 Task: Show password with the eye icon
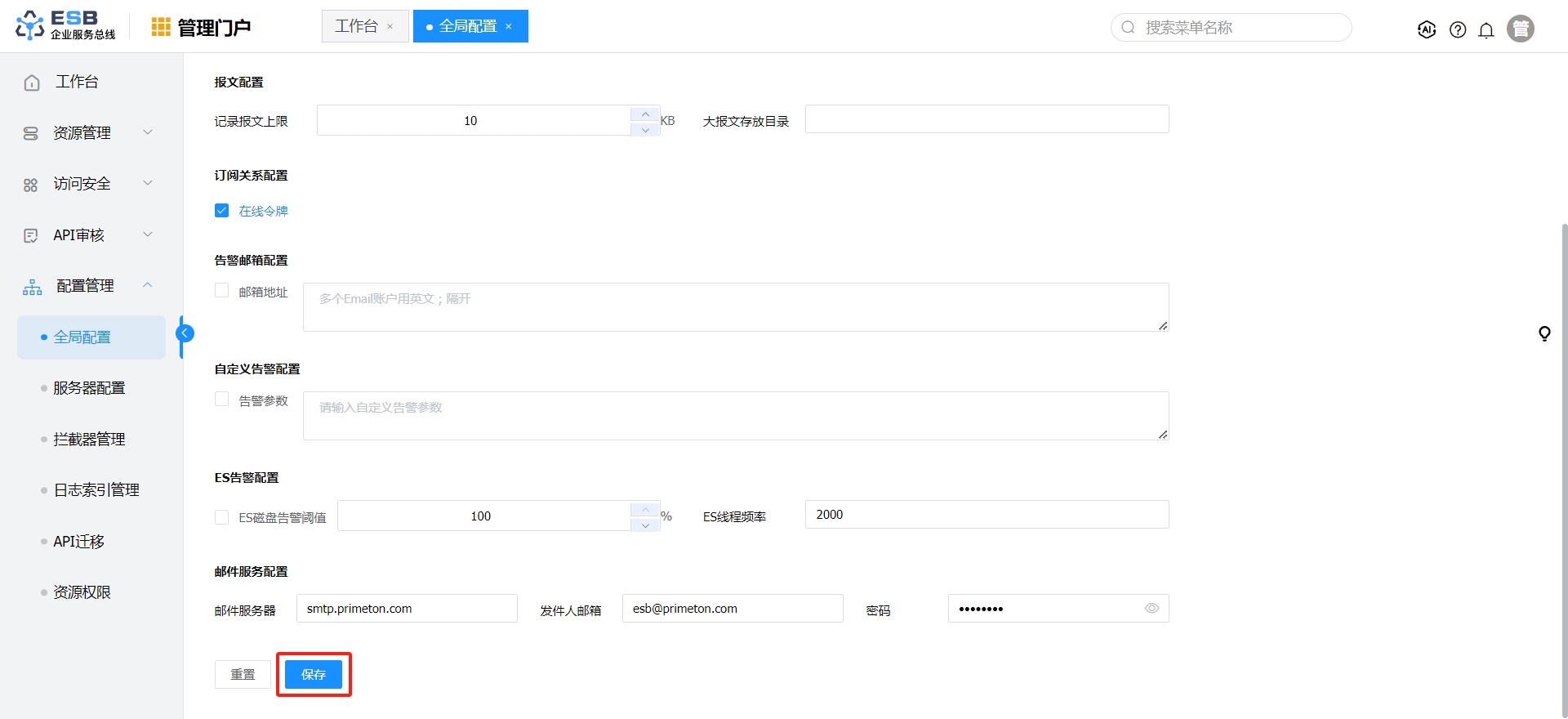[x=1151, y=609]
